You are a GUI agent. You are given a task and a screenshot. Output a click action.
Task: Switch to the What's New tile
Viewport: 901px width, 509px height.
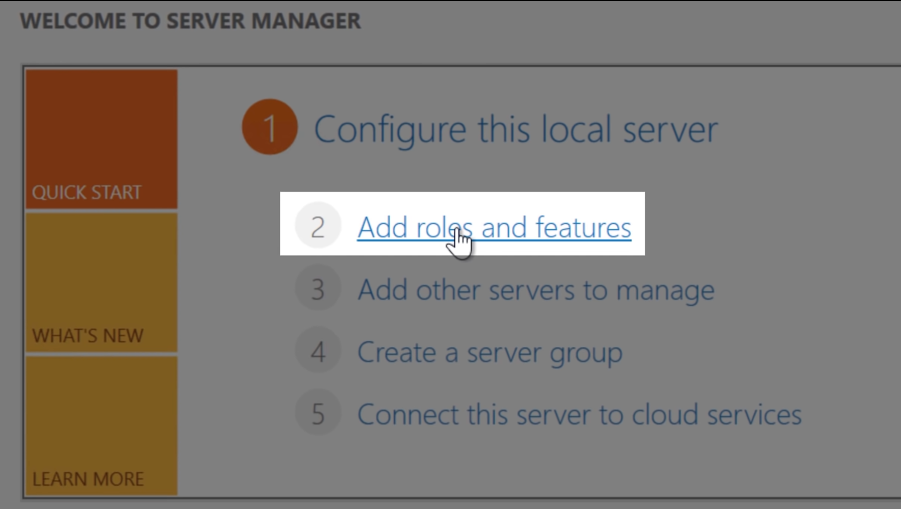(x=101, y=283)
